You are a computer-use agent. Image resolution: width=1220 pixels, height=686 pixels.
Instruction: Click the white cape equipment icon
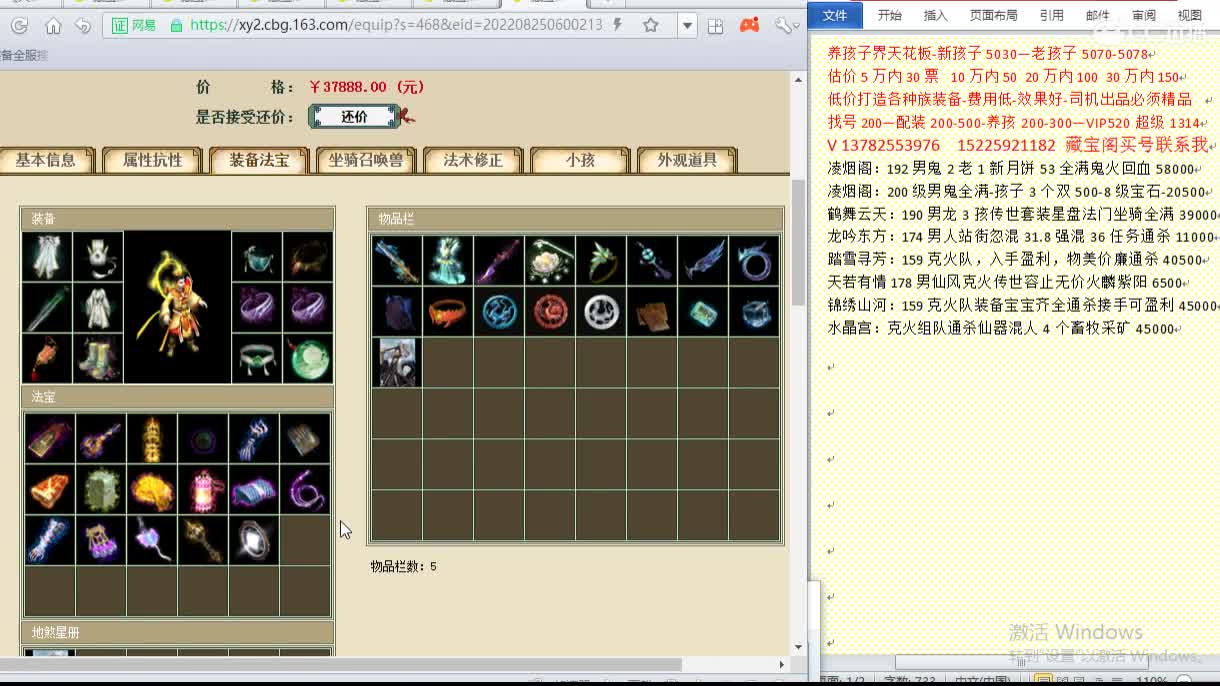point(47,257)
